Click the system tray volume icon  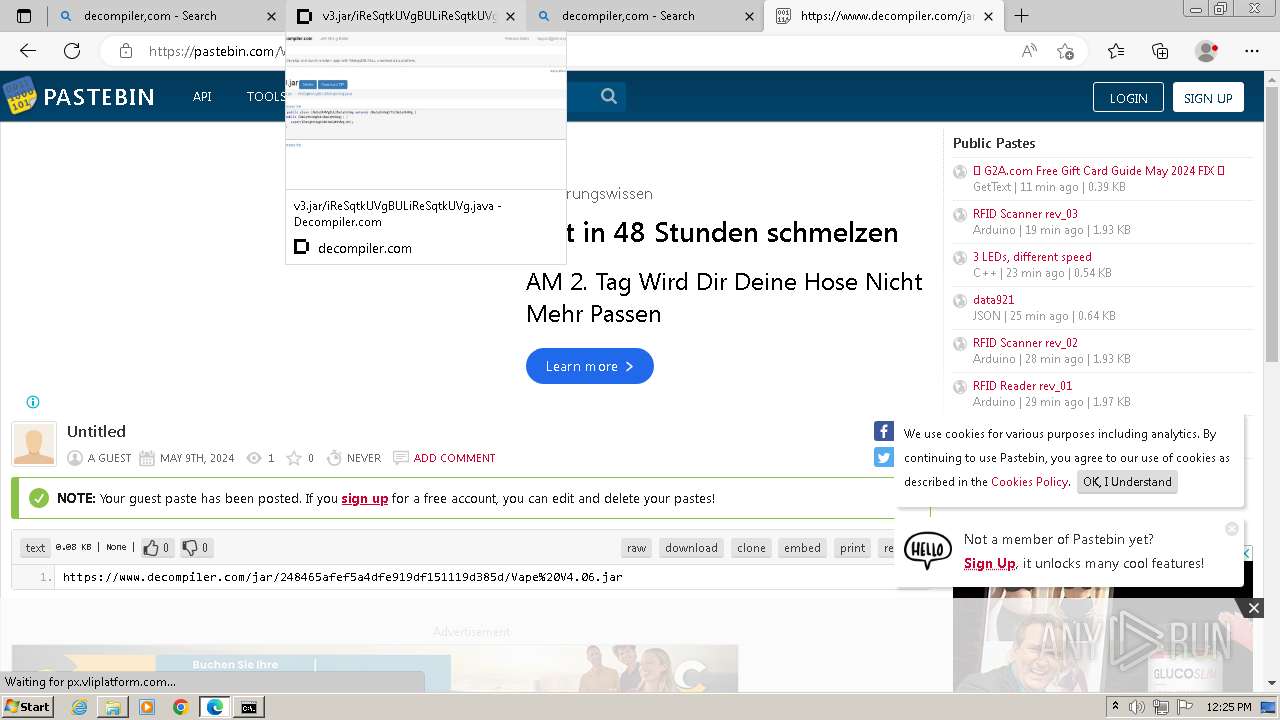click(1137, 707)
